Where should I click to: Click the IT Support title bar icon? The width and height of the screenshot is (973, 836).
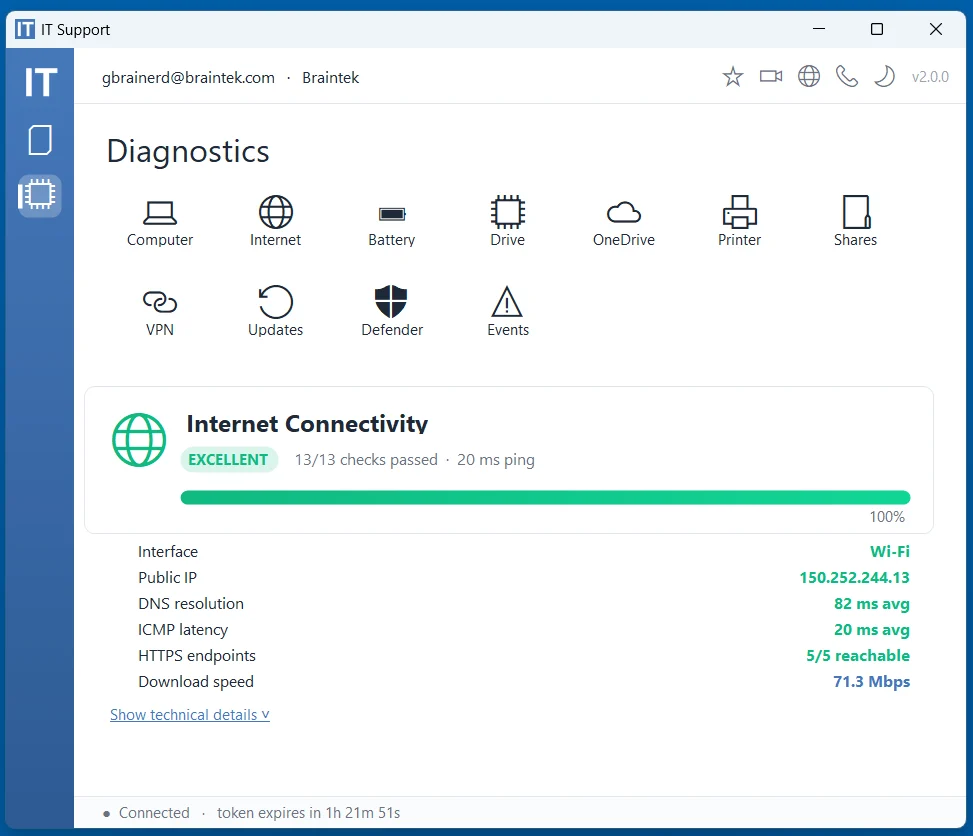(25, 29)
